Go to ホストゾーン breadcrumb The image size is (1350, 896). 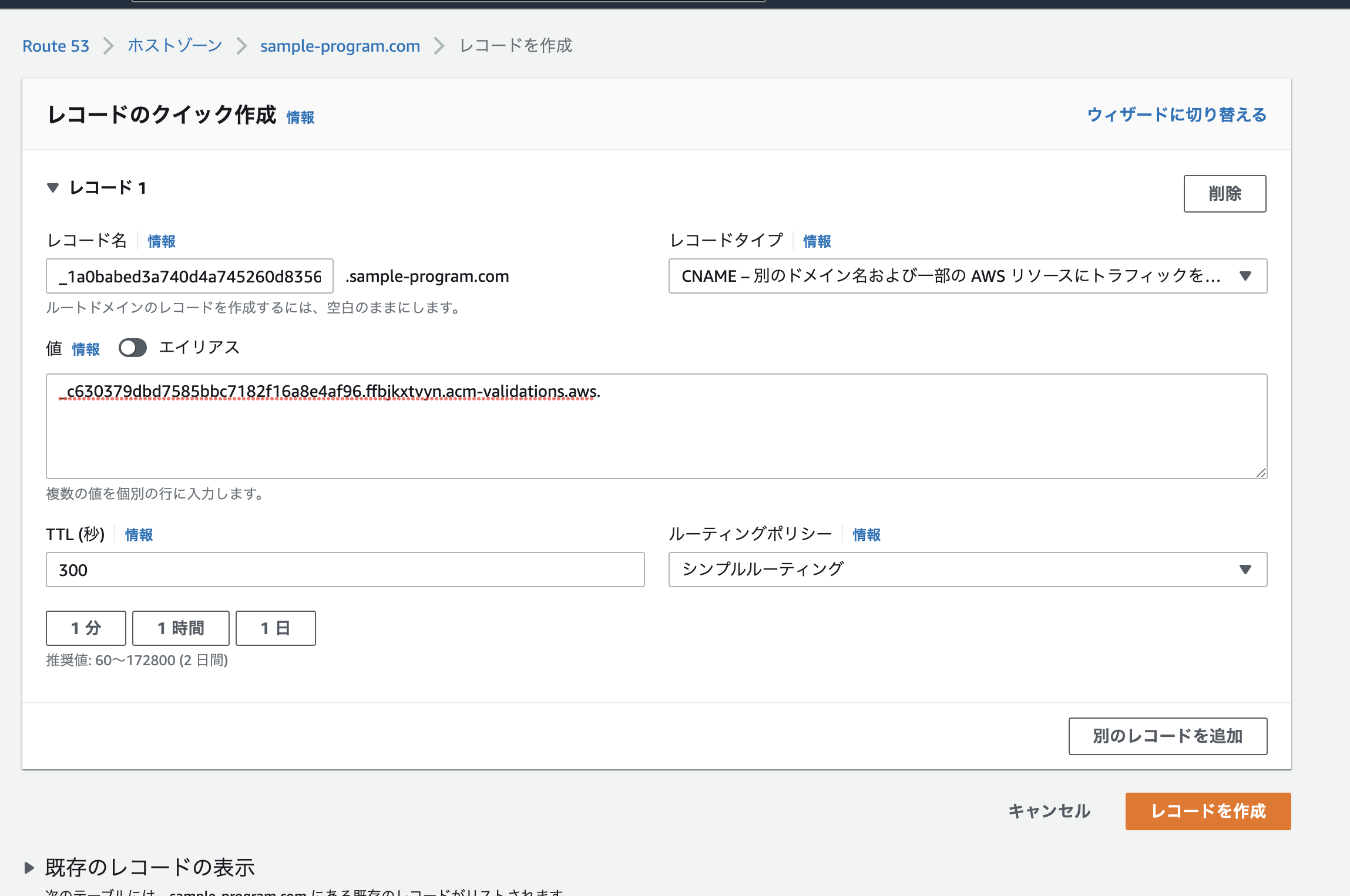point(174,46)
